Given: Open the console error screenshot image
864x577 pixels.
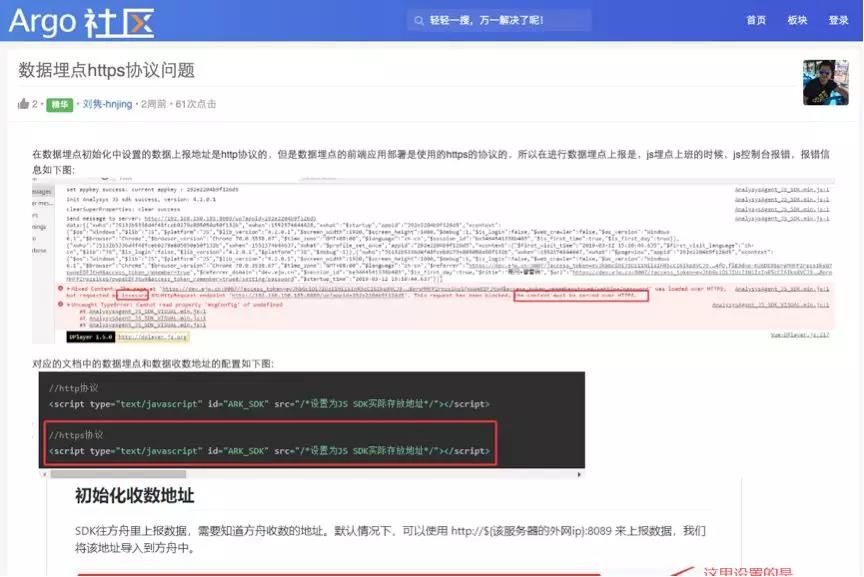Looking at the screenshot, I should tap(433, 262).
